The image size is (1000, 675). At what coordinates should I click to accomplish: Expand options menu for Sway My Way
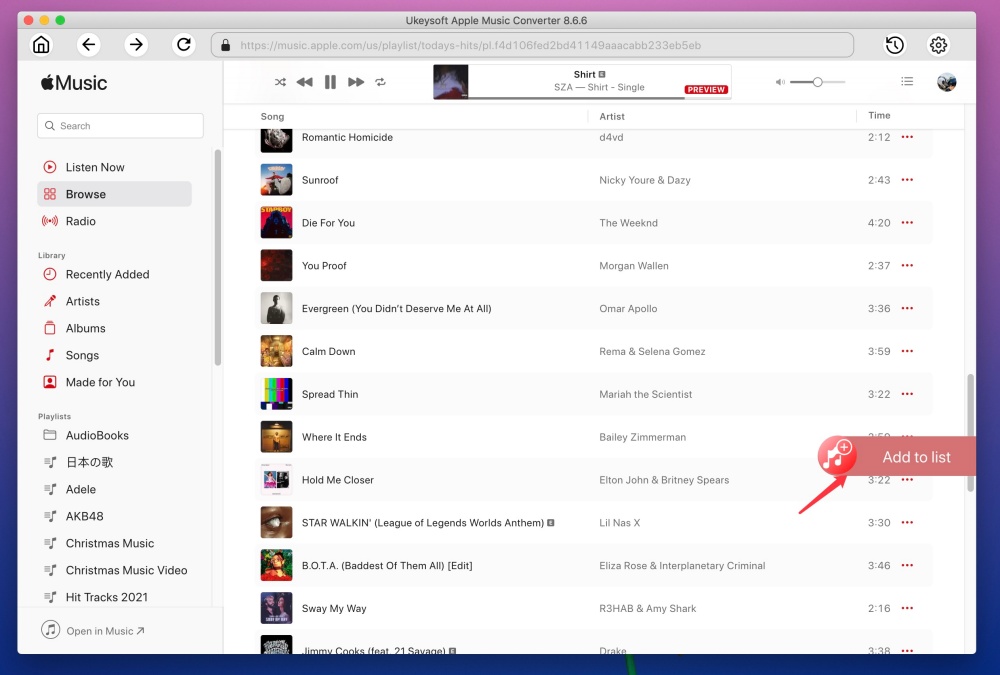[907, 609]
